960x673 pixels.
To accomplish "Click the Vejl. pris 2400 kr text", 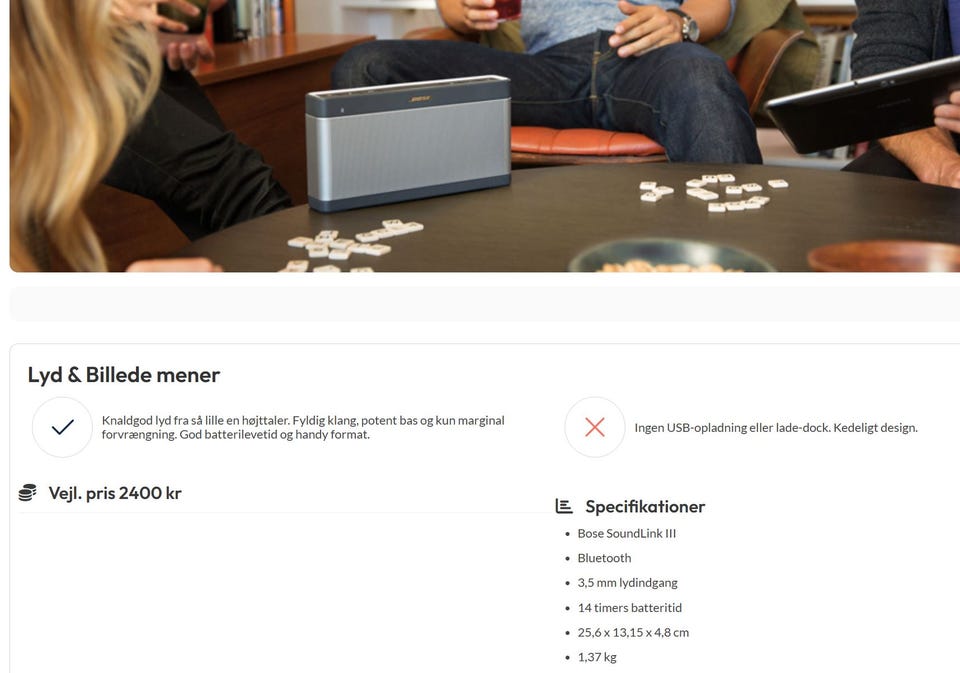I will click(115, 493).
